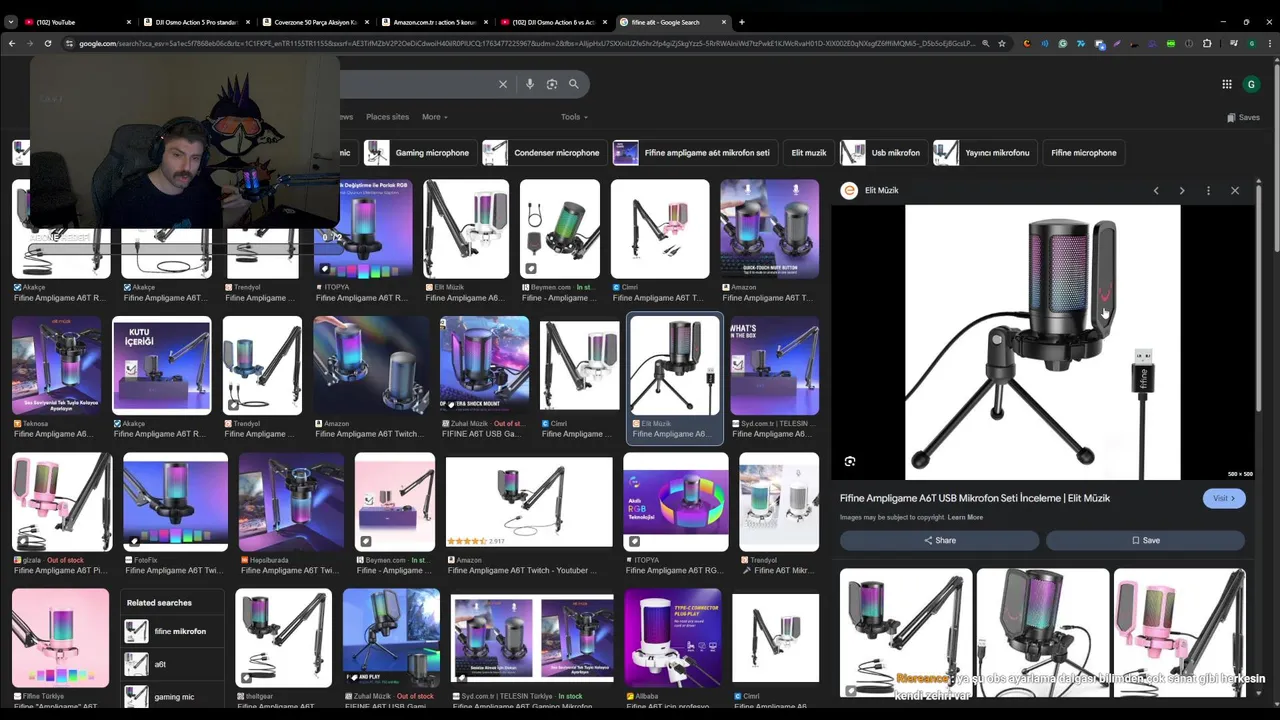Screen dimensions: 1280x720
Task: Select related search fifine mikrofon
Action: pos(174,631)
